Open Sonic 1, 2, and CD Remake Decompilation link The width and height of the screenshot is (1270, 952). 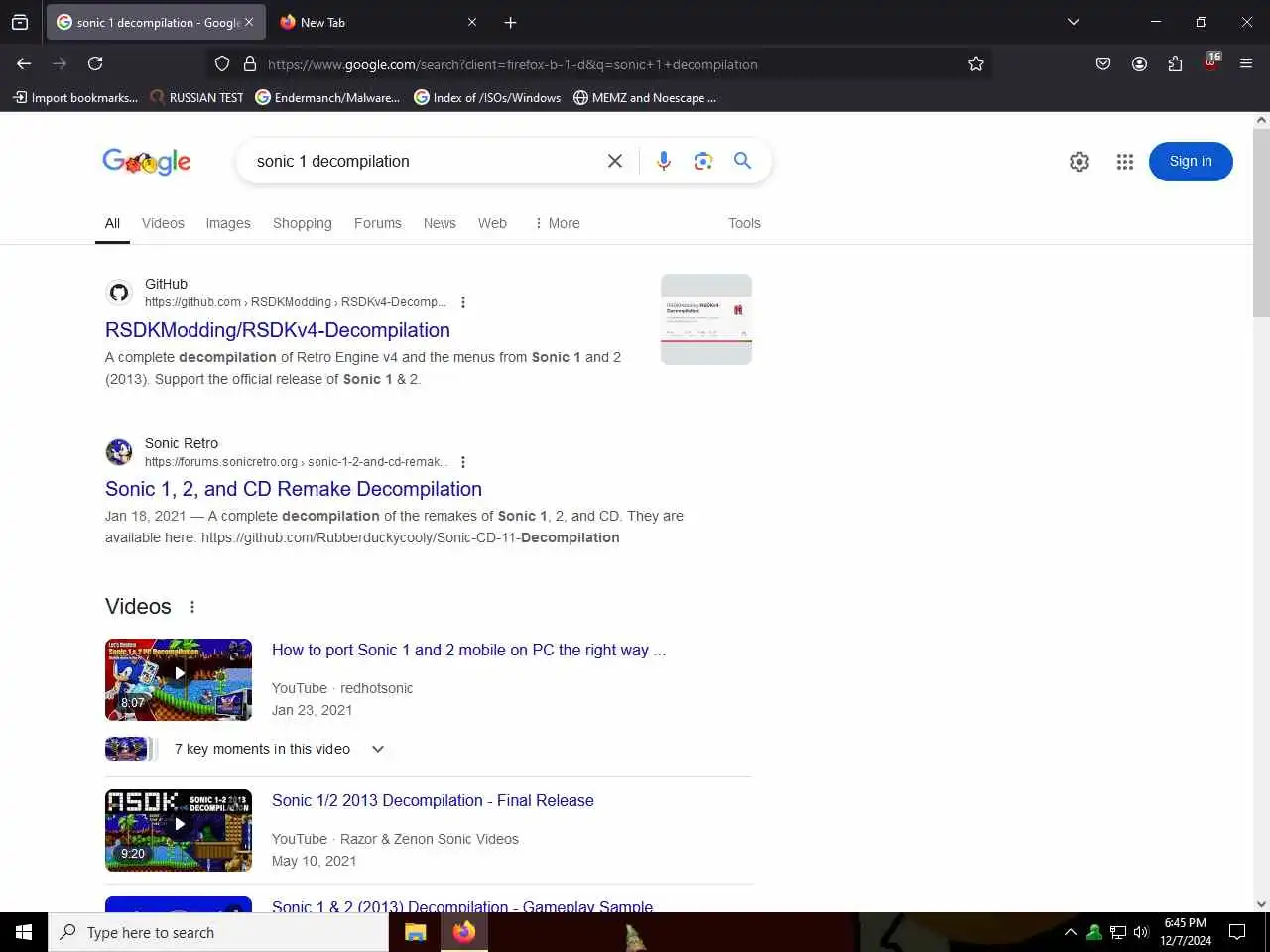click(294, 489)
